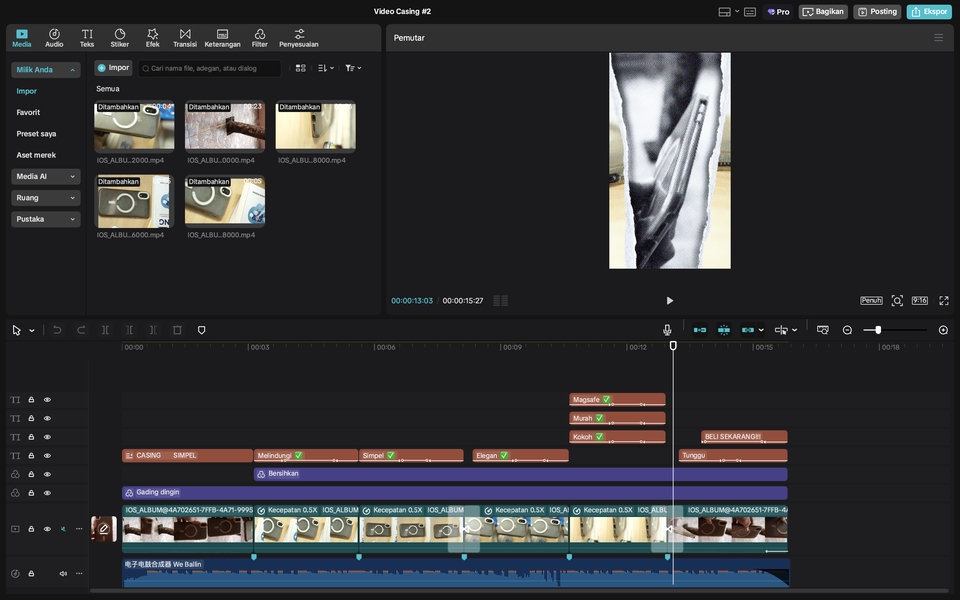Click the zoom in plus icon on timeline
This screenshot has height=600, width=960.
coord(943,330)
